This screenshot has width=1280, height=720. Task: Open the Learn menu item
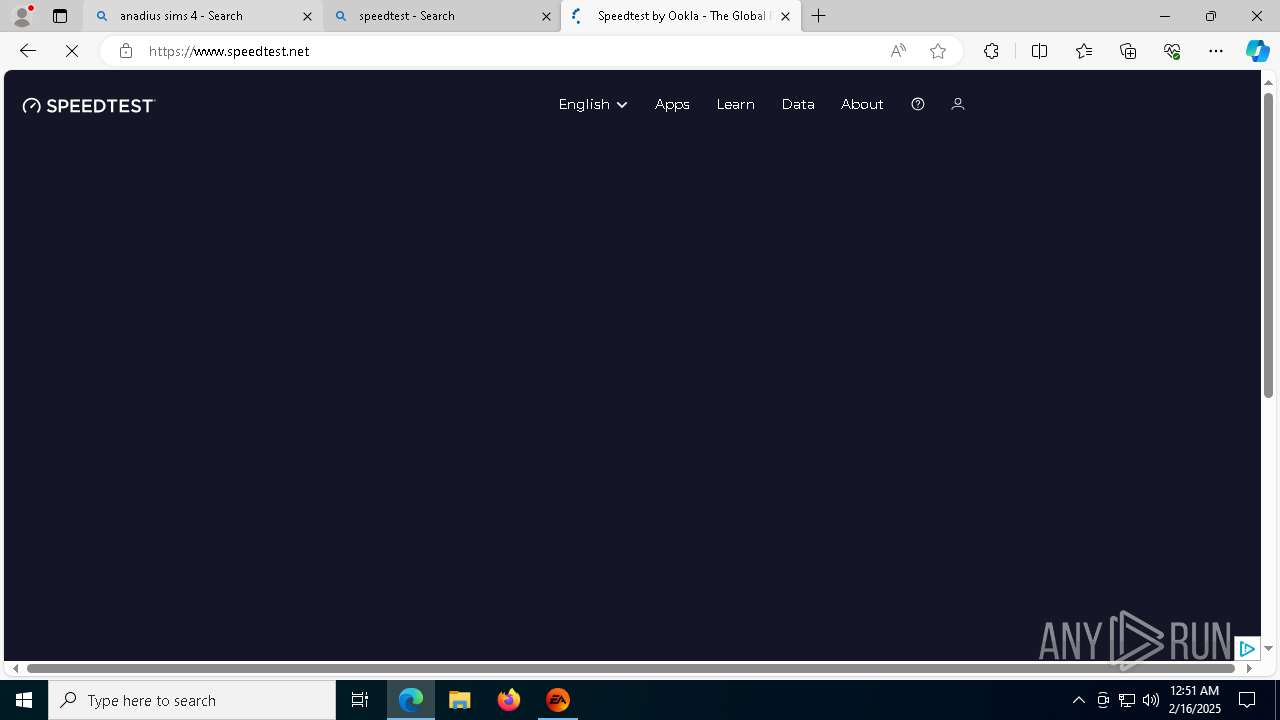(x=735, y=104)
